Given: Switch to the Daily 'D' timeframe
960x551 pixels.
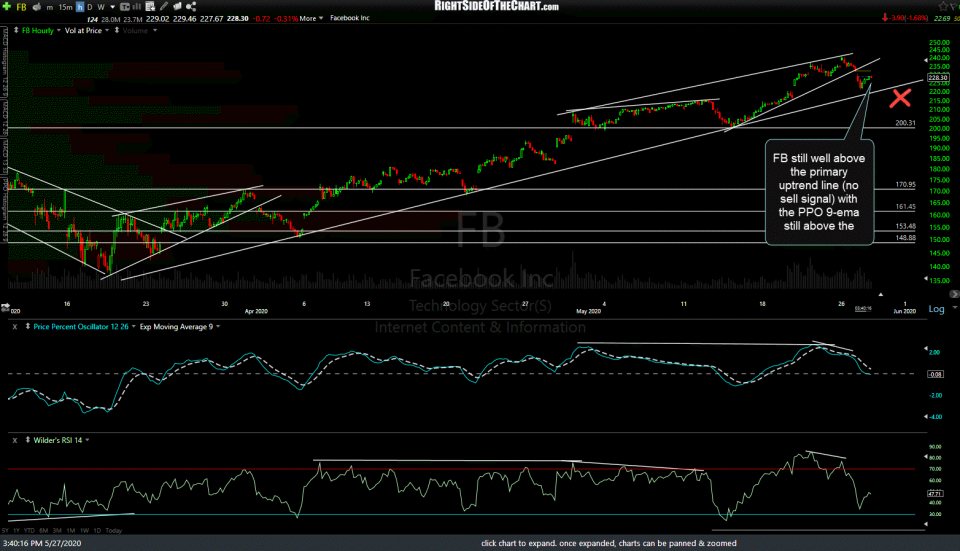Looking at the screenshot, I should 89,7.
